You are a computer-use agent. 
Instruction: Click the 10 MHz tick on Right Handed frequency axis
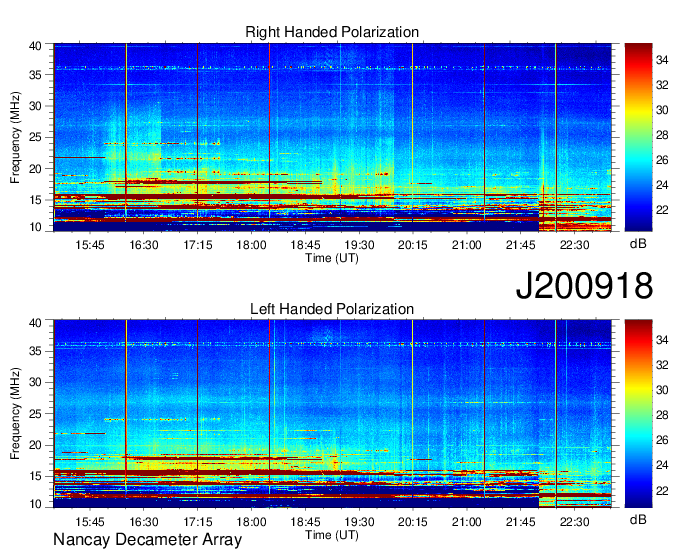coord(35,227)
